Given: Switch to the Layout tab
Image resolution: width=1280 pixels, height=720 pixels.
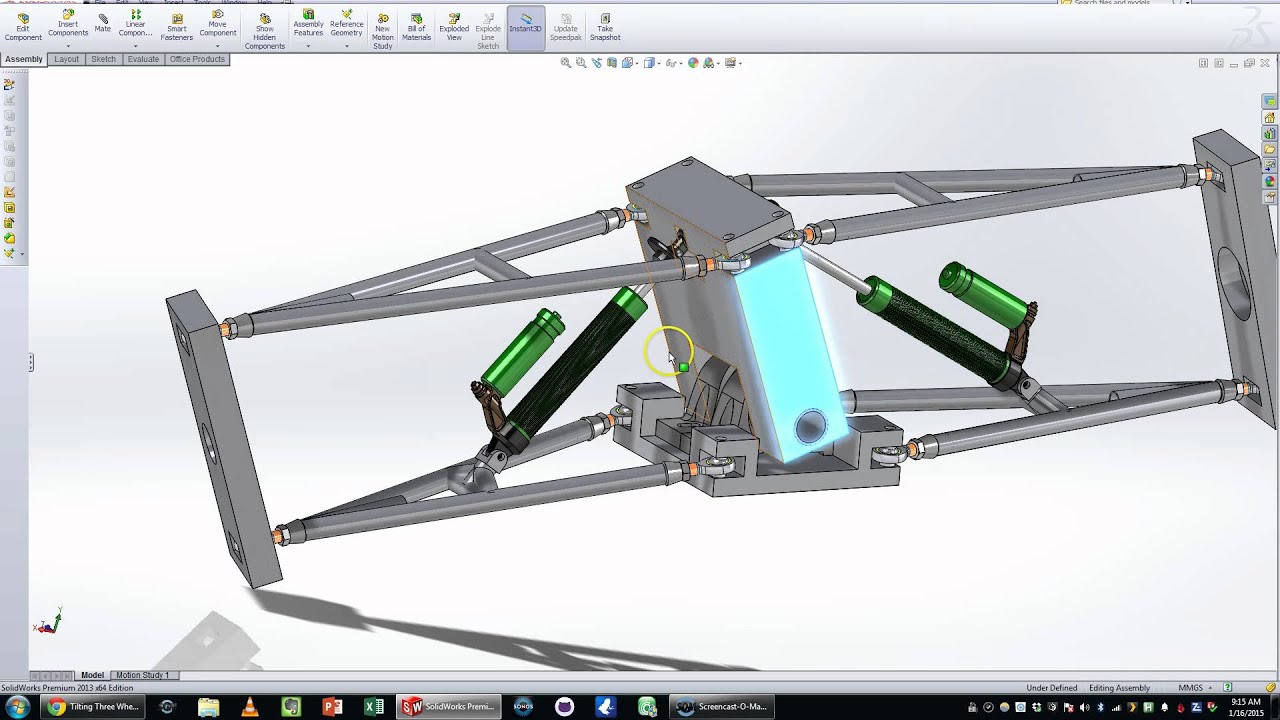Looking at the screenshot, I should pyautogui.click(x=67, y=59).
